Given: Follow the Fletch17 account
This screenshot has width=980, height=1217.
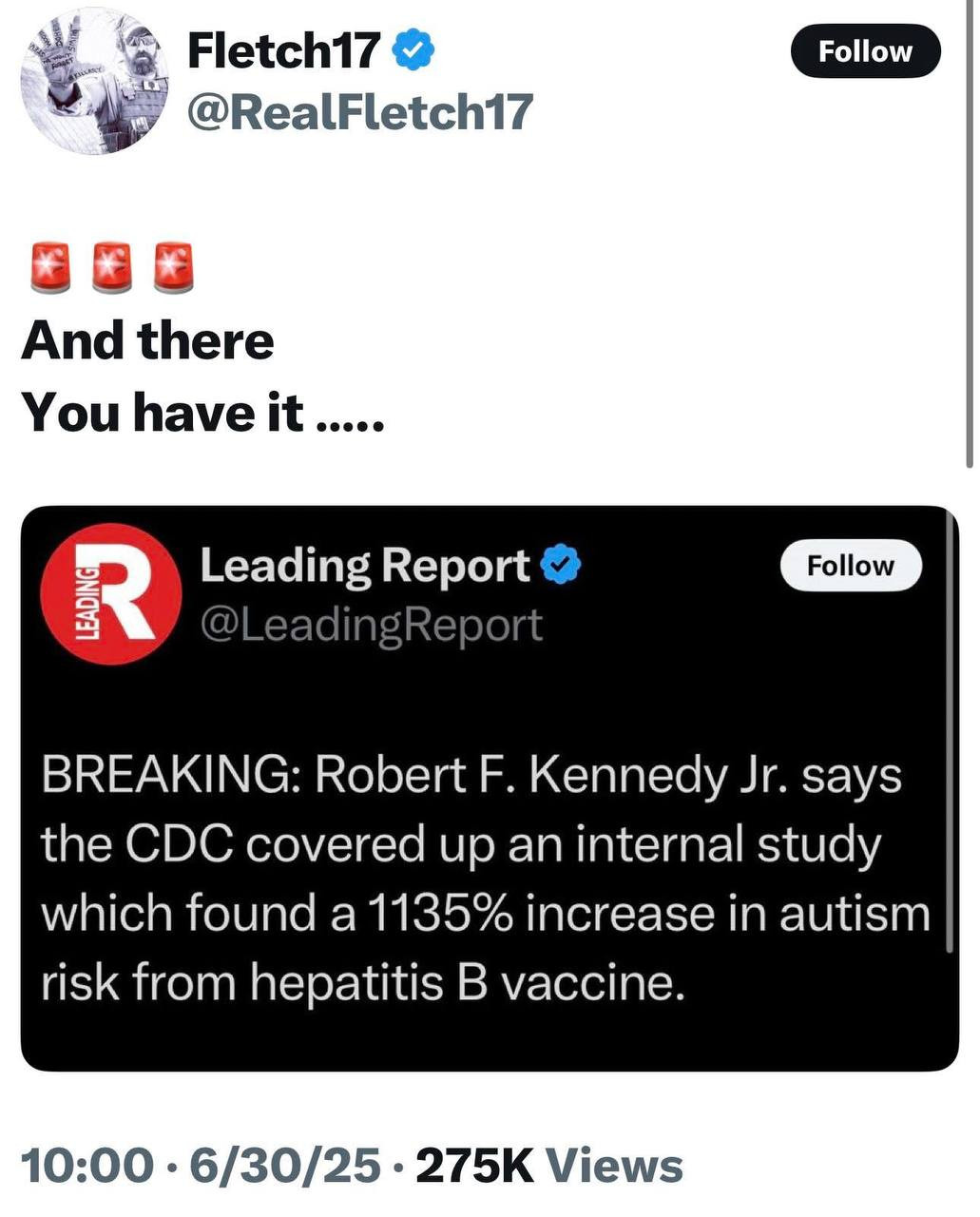Looking at the screenshot, I should pyautogui.click(x=865, y=51).
